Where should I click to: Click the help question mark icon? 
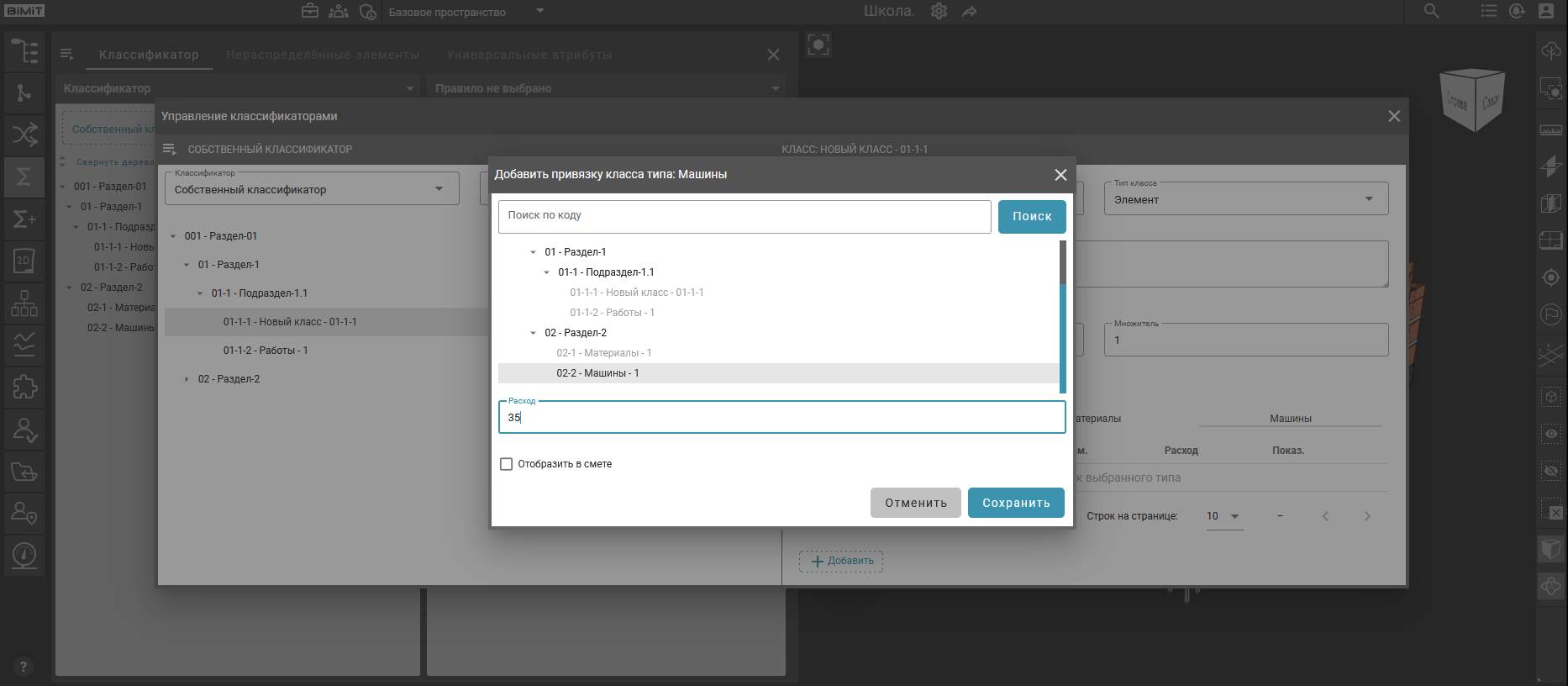coord(23,667)
